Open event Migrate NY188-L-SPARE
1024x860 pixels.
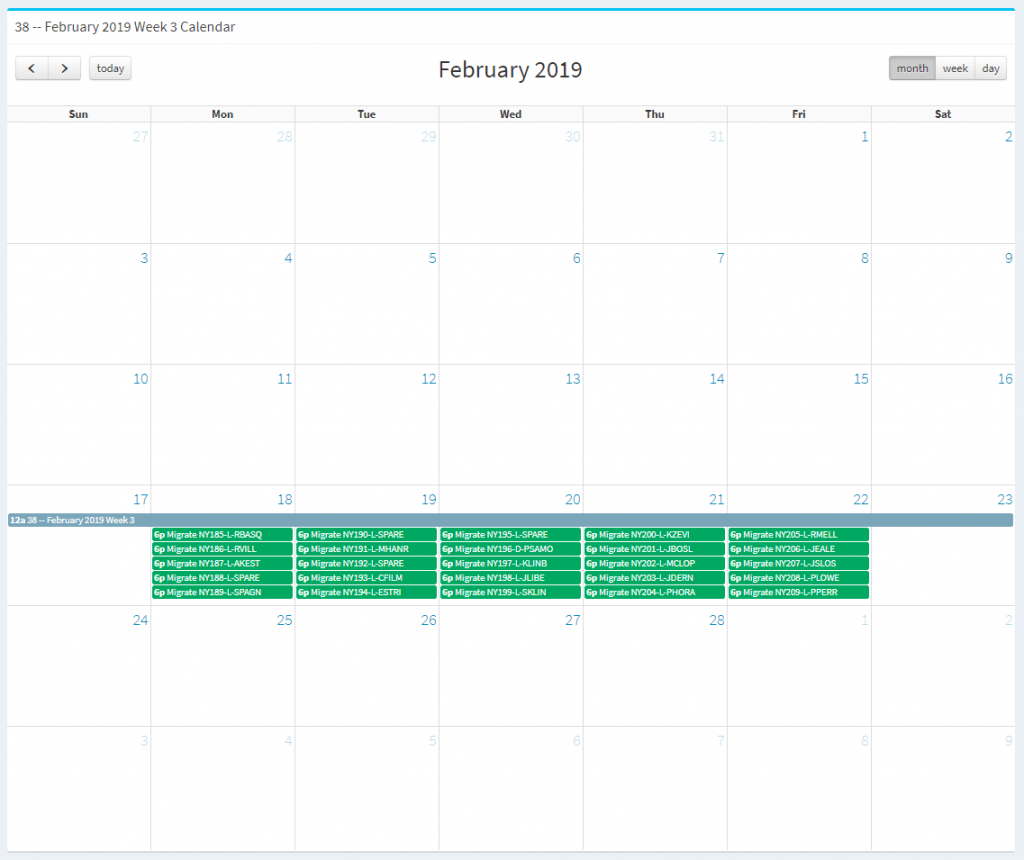tap(221, 577)
